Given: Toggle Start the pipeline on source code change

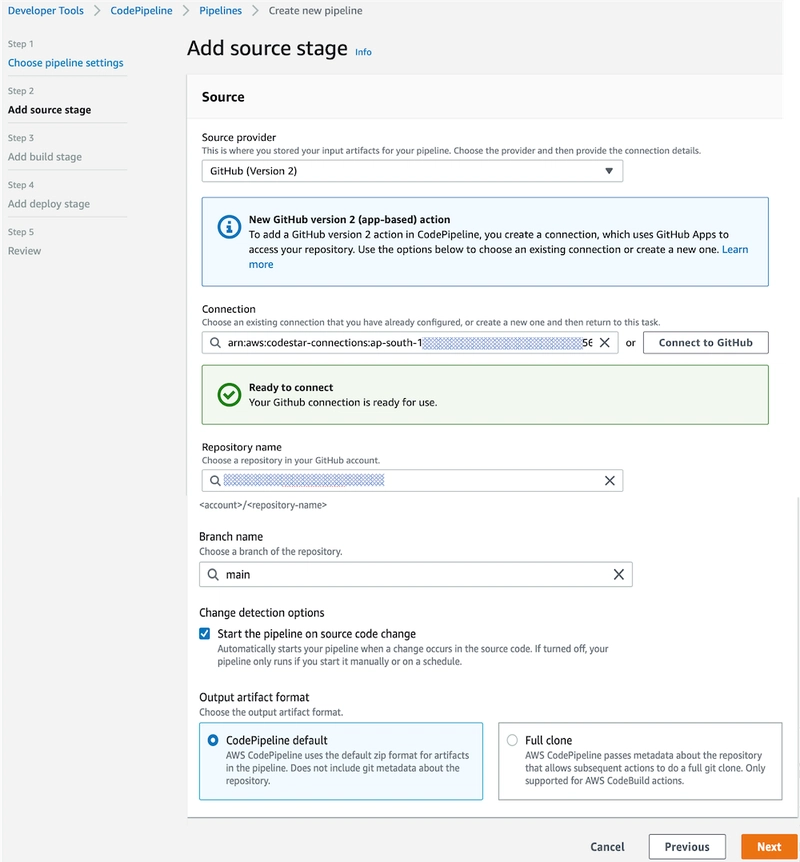Looking at the screenshot, I should coord(205,633).
